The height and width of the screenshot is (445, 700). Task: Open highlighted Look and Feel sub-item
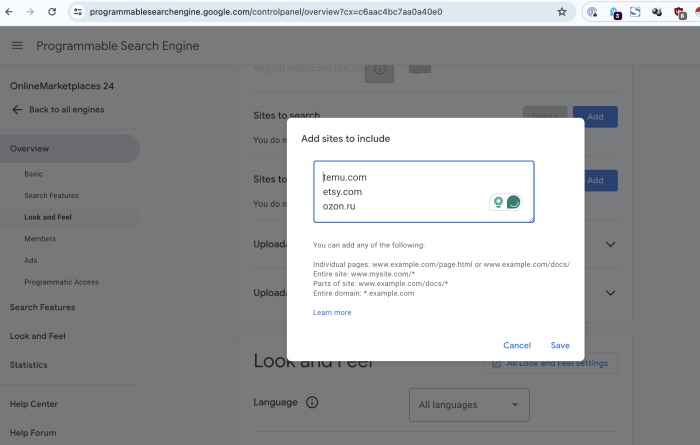click(48, 217)
